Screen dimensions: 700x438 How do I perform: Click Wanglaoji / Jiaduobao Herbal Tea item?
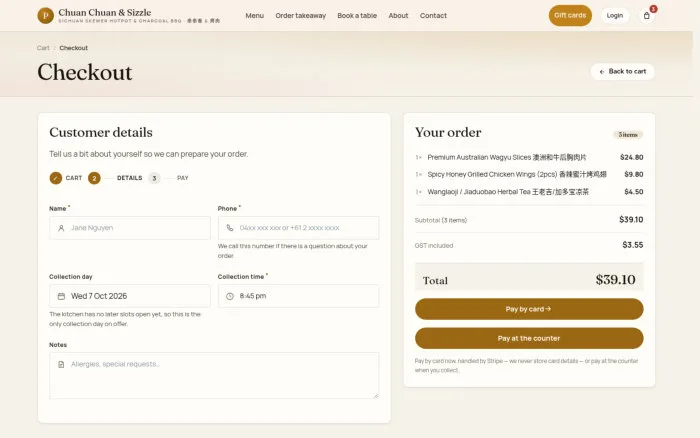click(508, 192)
